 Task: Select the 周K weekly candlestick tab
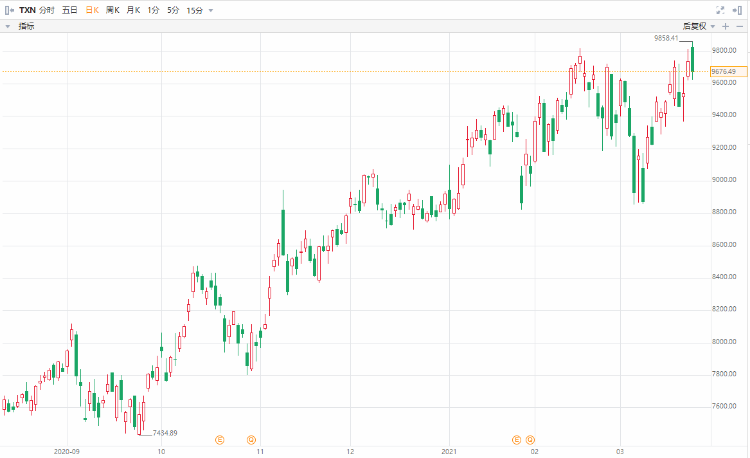click(113, 9)
